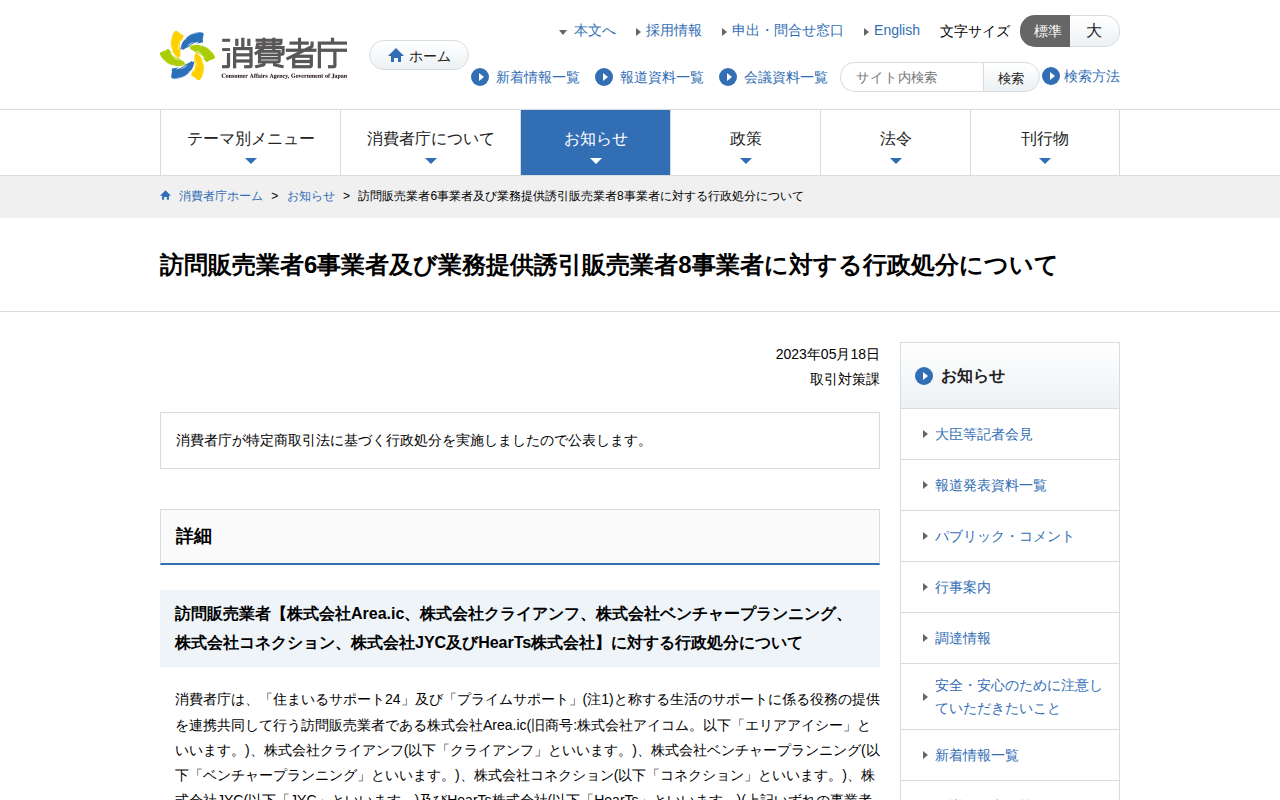Expand the テーマ別メニュー dropdown
The height and width of the screenshot is (800, 1280).
pos(251,142)
